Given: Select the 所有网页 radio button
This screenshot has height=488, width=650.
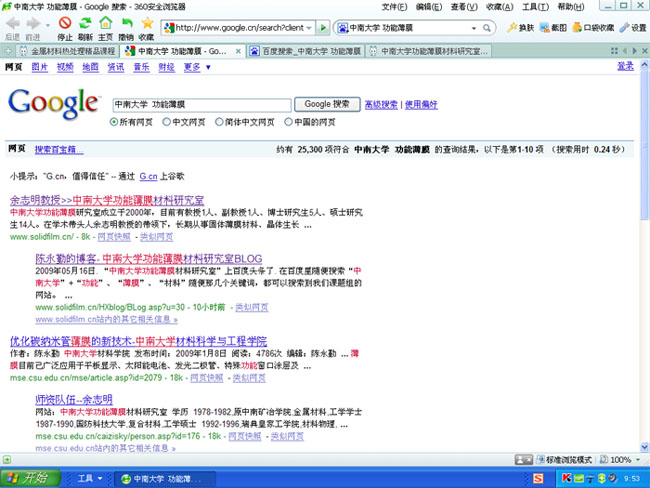Looking at the screenshot, I should tap(114, 122).
